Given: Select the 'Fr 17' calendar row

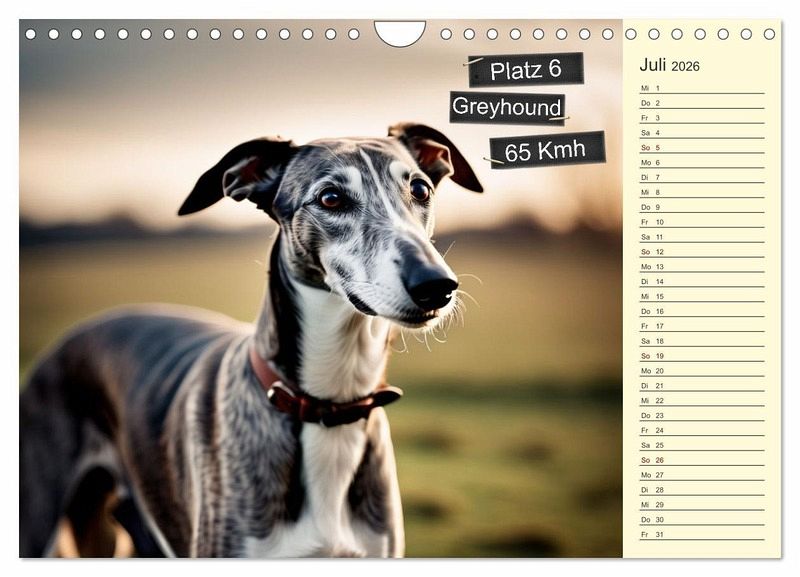Looking at the screenshot, I should pyautogui.click(x=702, y=326).
